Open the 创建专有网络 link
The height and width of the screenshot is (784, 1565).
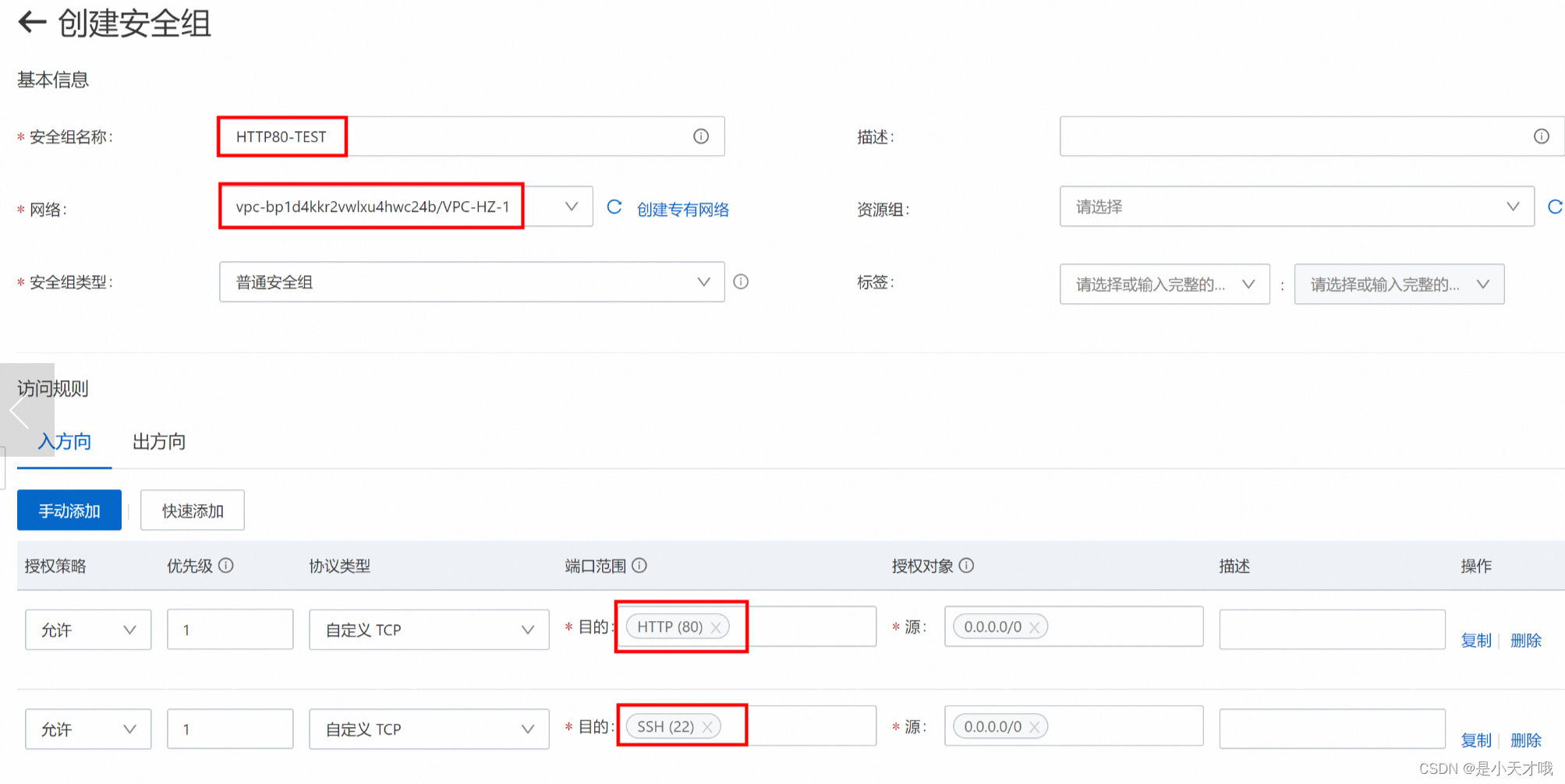(x=682, y=208)
